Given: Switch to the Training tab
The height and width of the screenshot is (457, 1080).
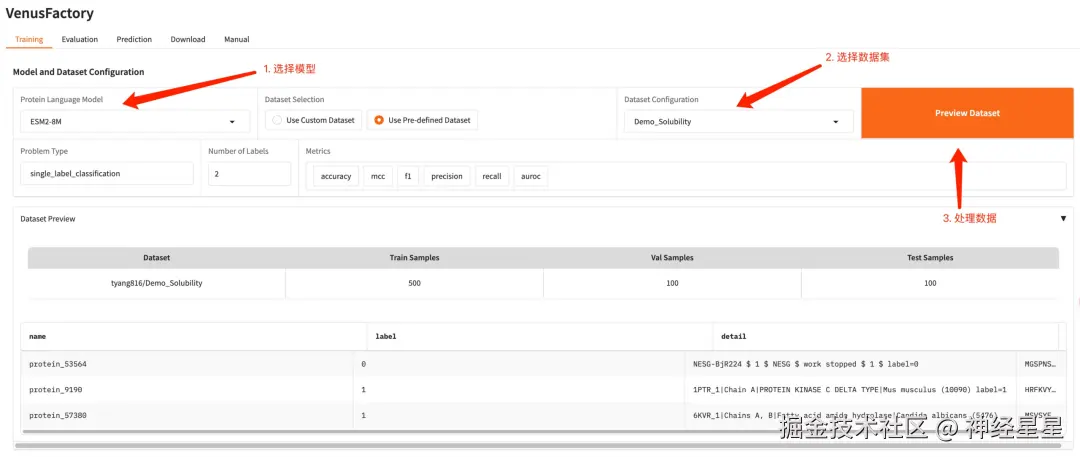Looking at the screenshot, I should [x=29, y=39].
